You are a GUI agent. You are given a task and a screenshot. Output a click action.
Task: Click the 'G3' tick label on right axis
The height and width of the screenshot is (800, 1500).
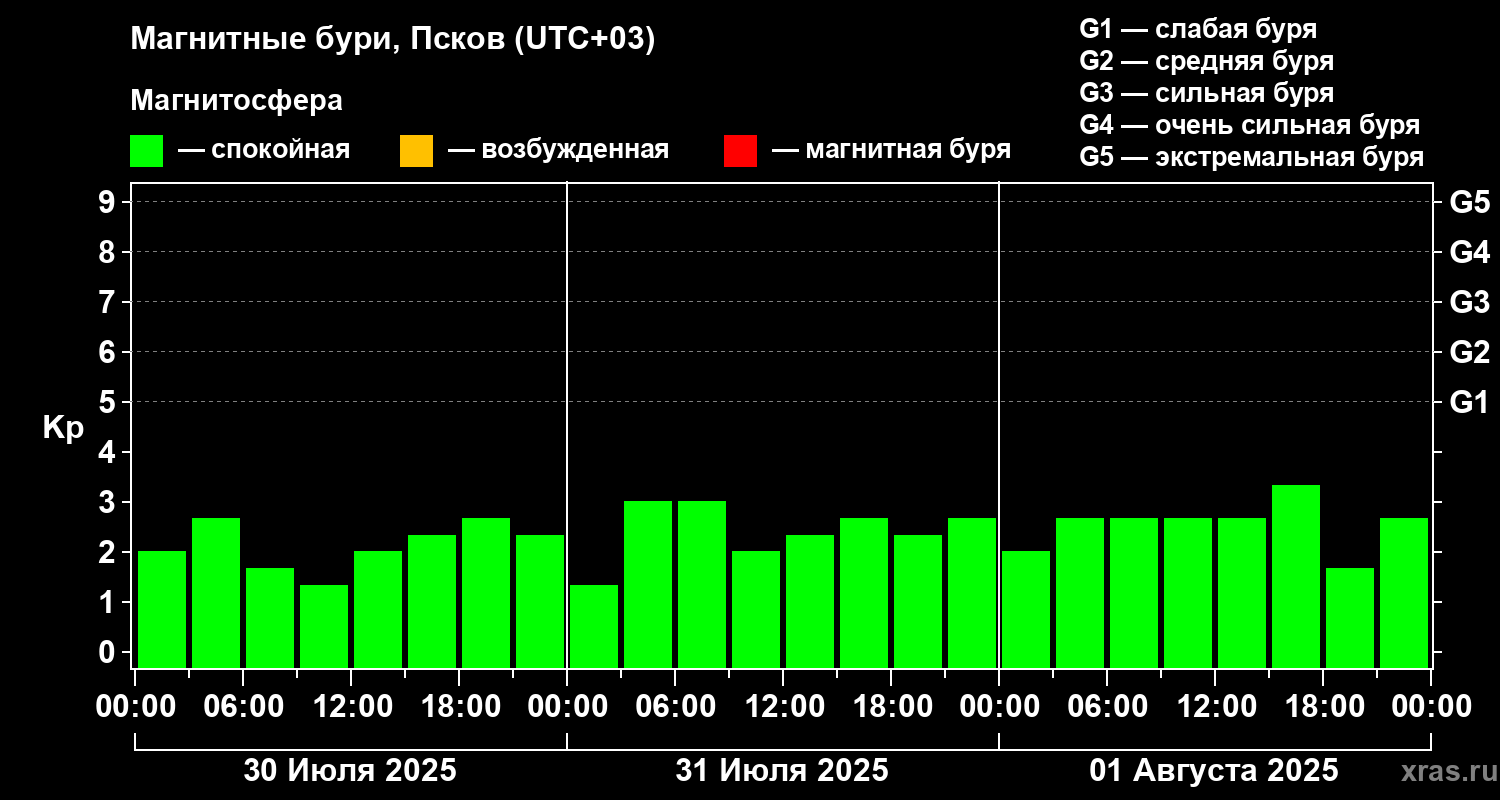coord(1469,302)
